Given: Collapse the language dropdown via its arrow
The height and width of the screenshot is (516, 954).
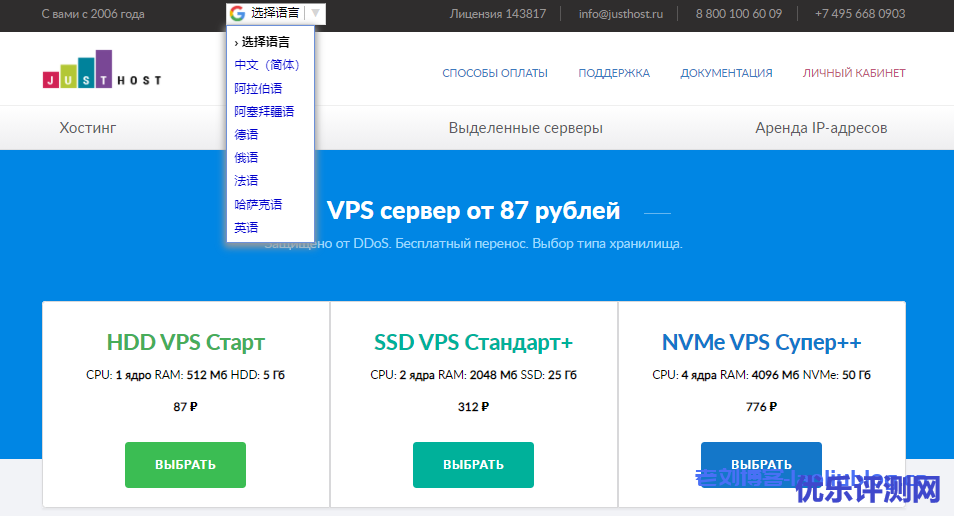Looking at the screenshot, I should 315,14.
